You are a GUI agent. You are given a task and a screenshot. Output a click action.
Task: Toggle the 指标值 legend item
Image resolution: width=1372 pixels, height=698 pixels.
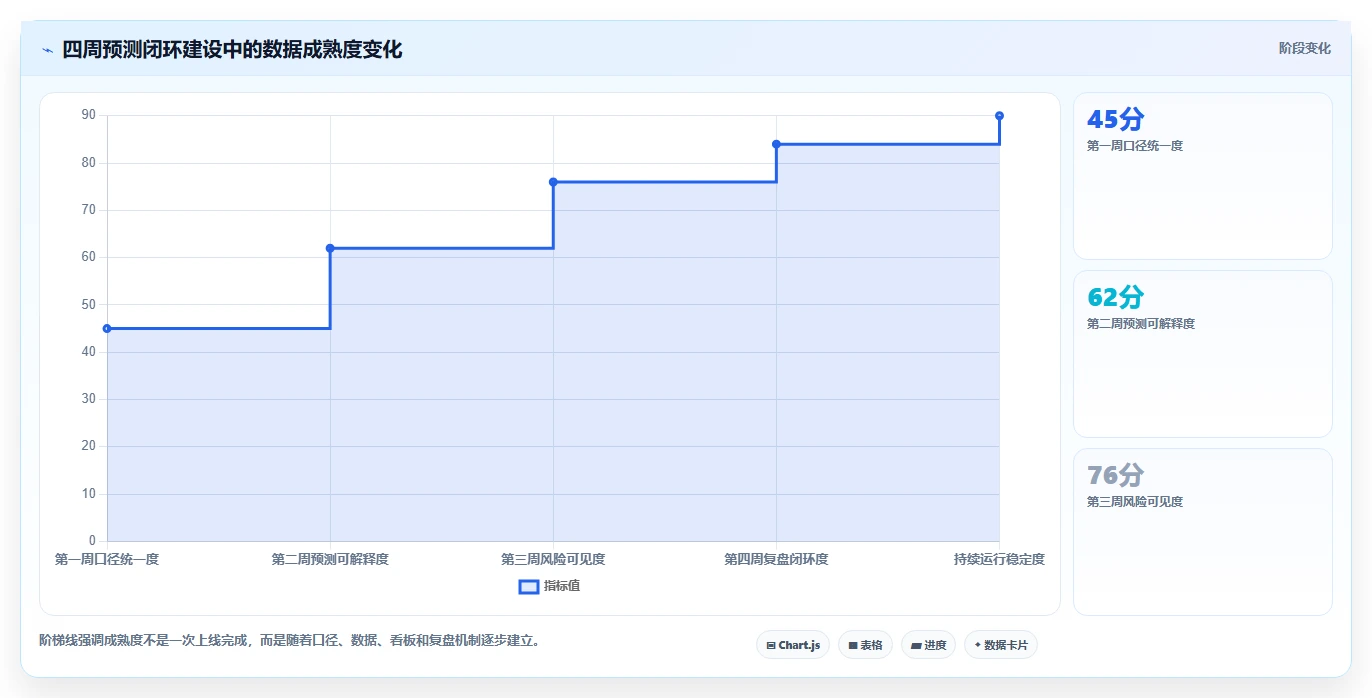pos(549,586)
